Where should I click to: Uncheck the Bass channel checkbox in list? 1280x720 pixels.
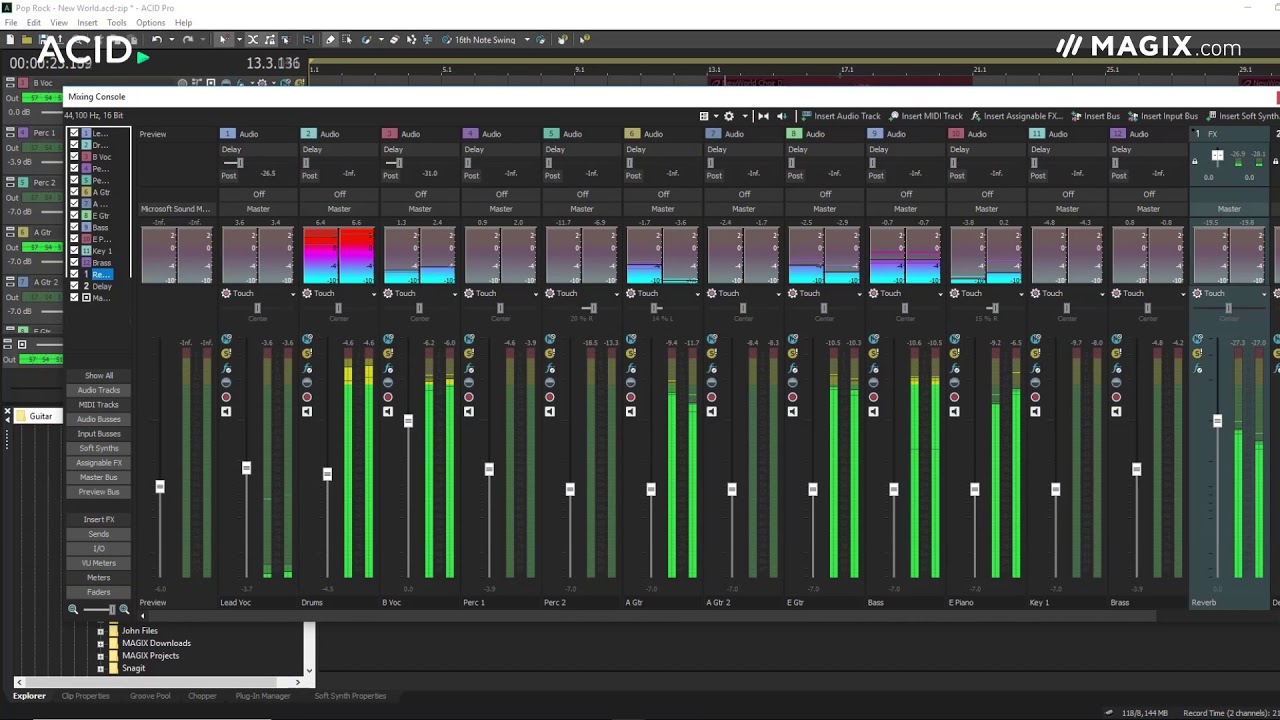74,227
